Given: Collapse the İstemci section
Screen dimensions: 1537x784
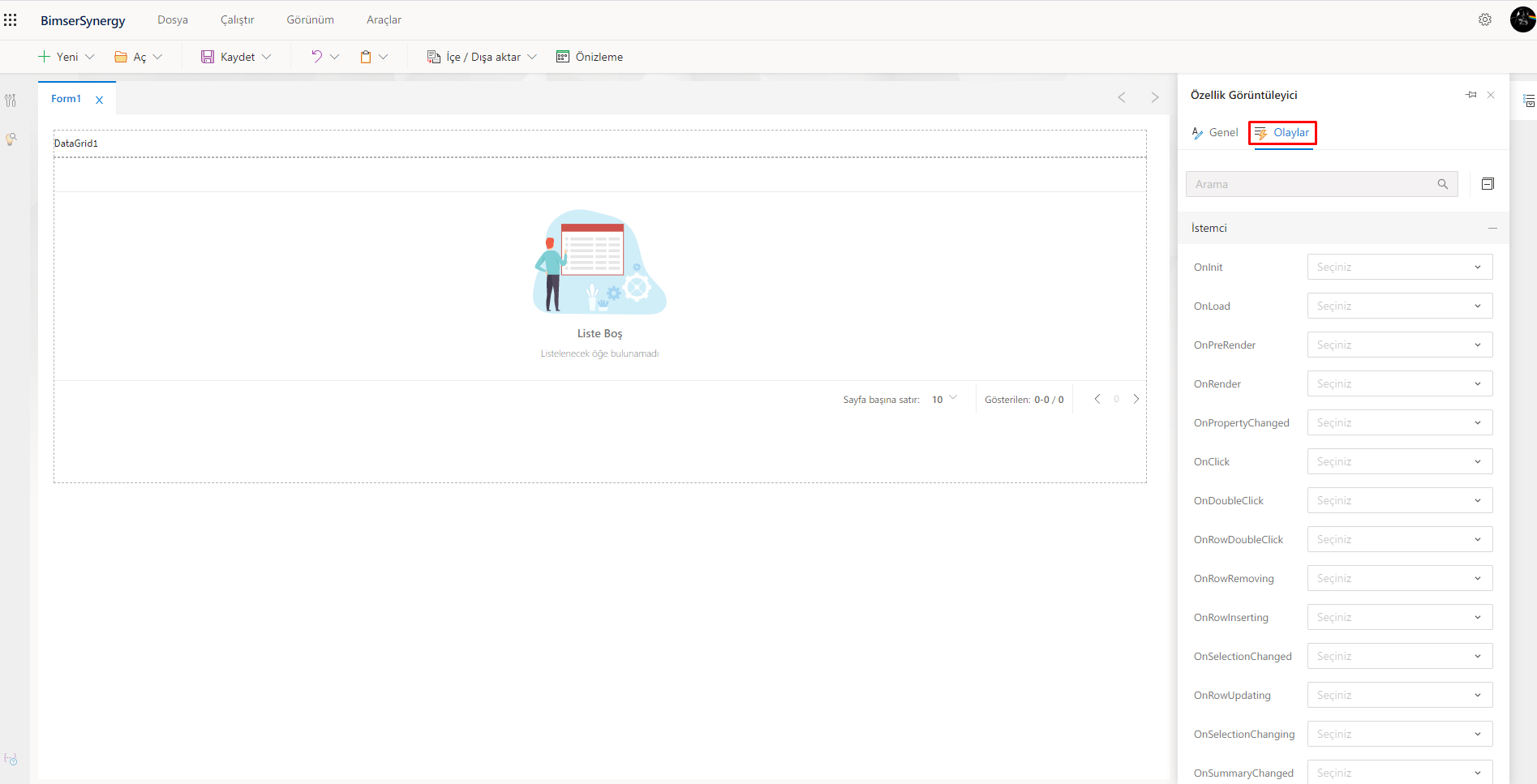Looking at the screenshot, I should point(1492,229).
